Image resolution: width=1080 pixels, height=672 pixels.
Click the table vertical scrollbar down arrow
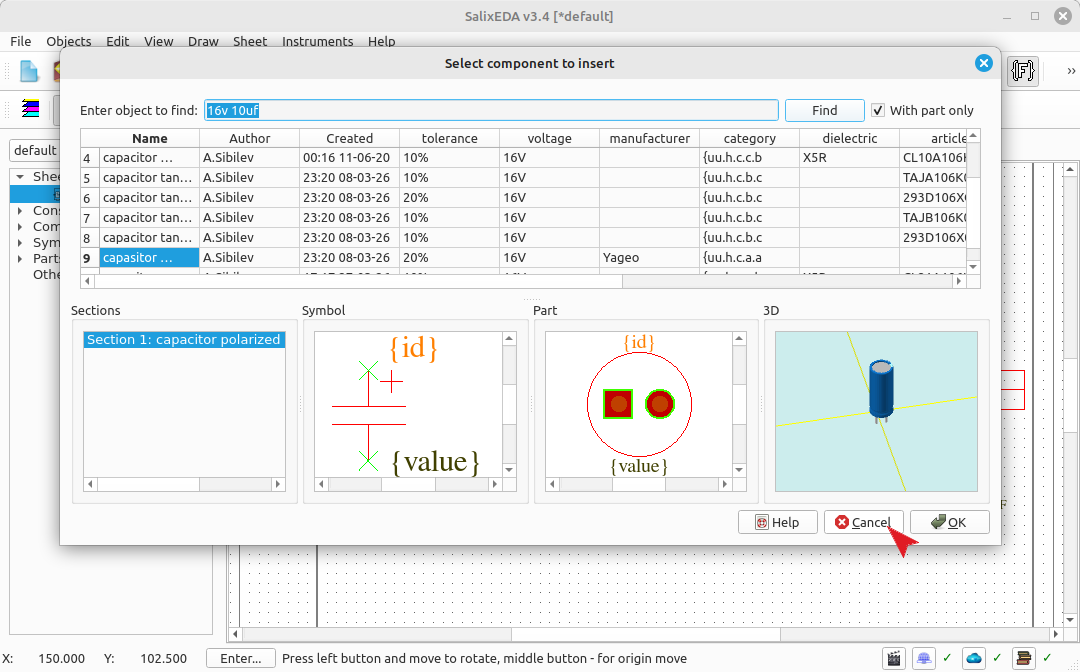click(x=973, y=267)
